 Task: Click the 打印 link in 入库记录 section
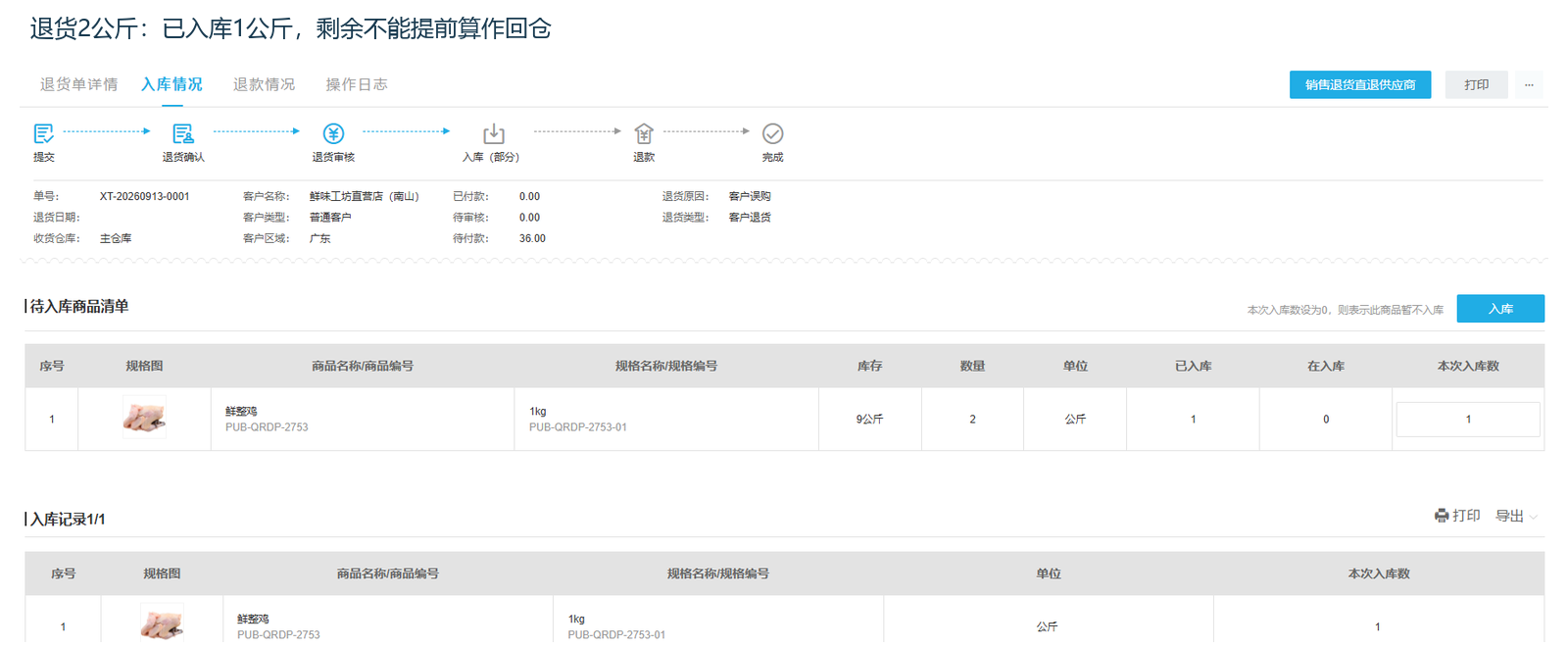(x=1466, y=516)
